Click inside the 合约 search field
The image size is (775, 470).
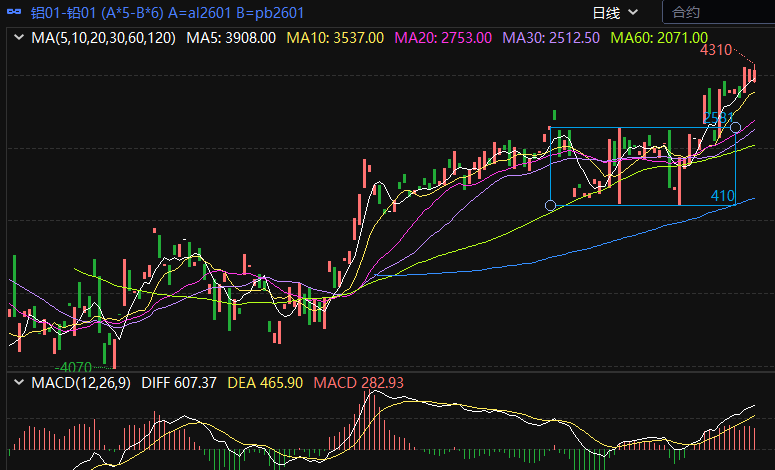[x=715, y=13]
